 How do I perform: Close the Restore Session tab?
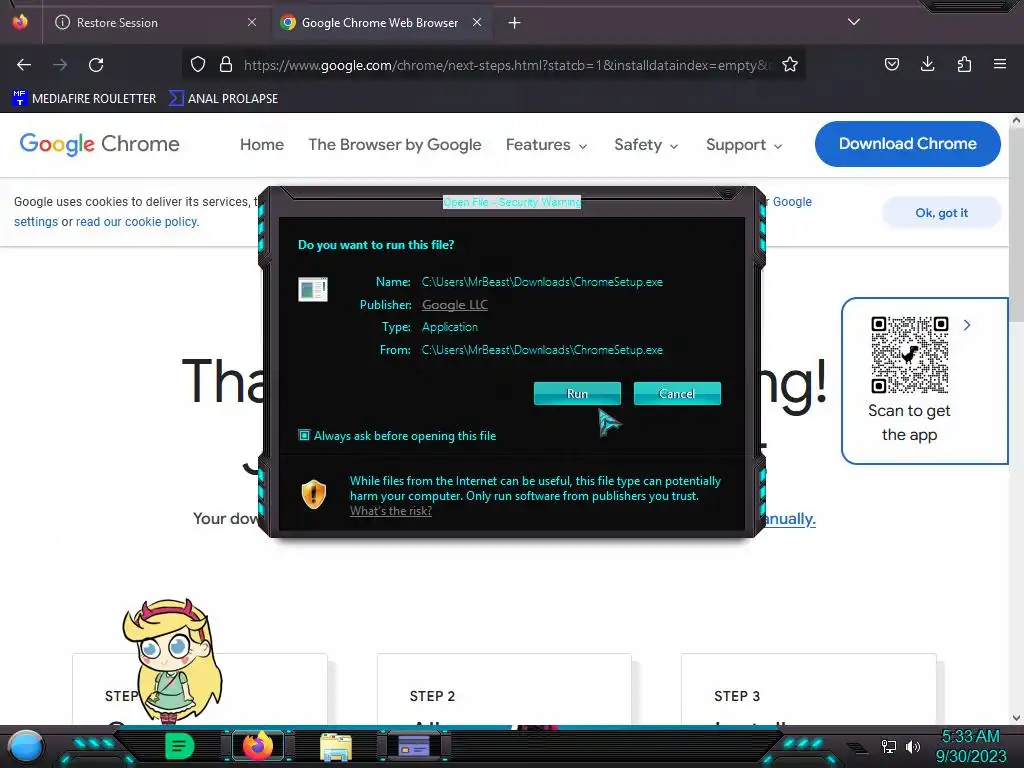coord(252,22)
